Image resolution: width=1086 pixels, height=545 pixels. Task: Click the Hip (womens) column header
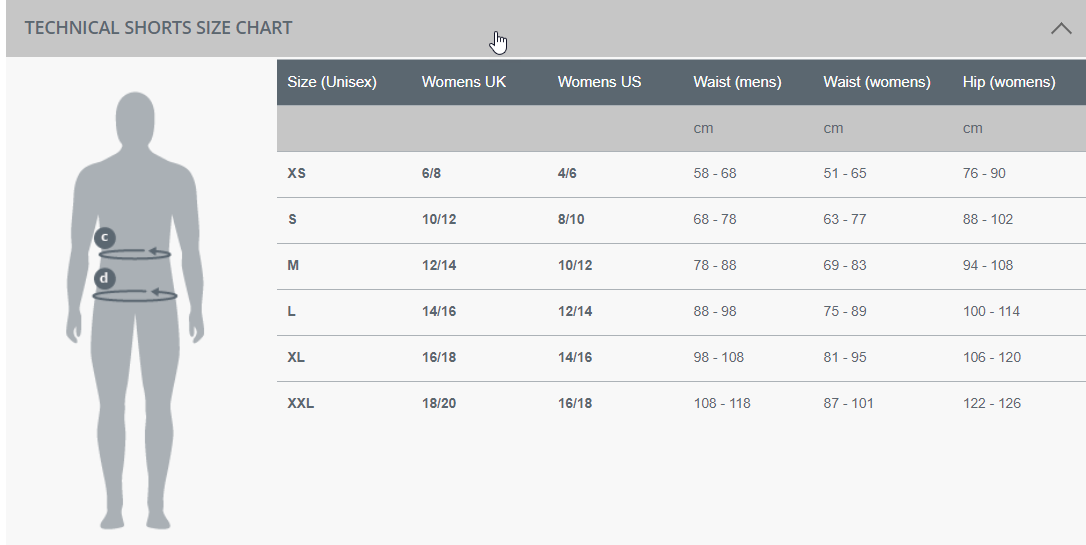click(1009, 82)
